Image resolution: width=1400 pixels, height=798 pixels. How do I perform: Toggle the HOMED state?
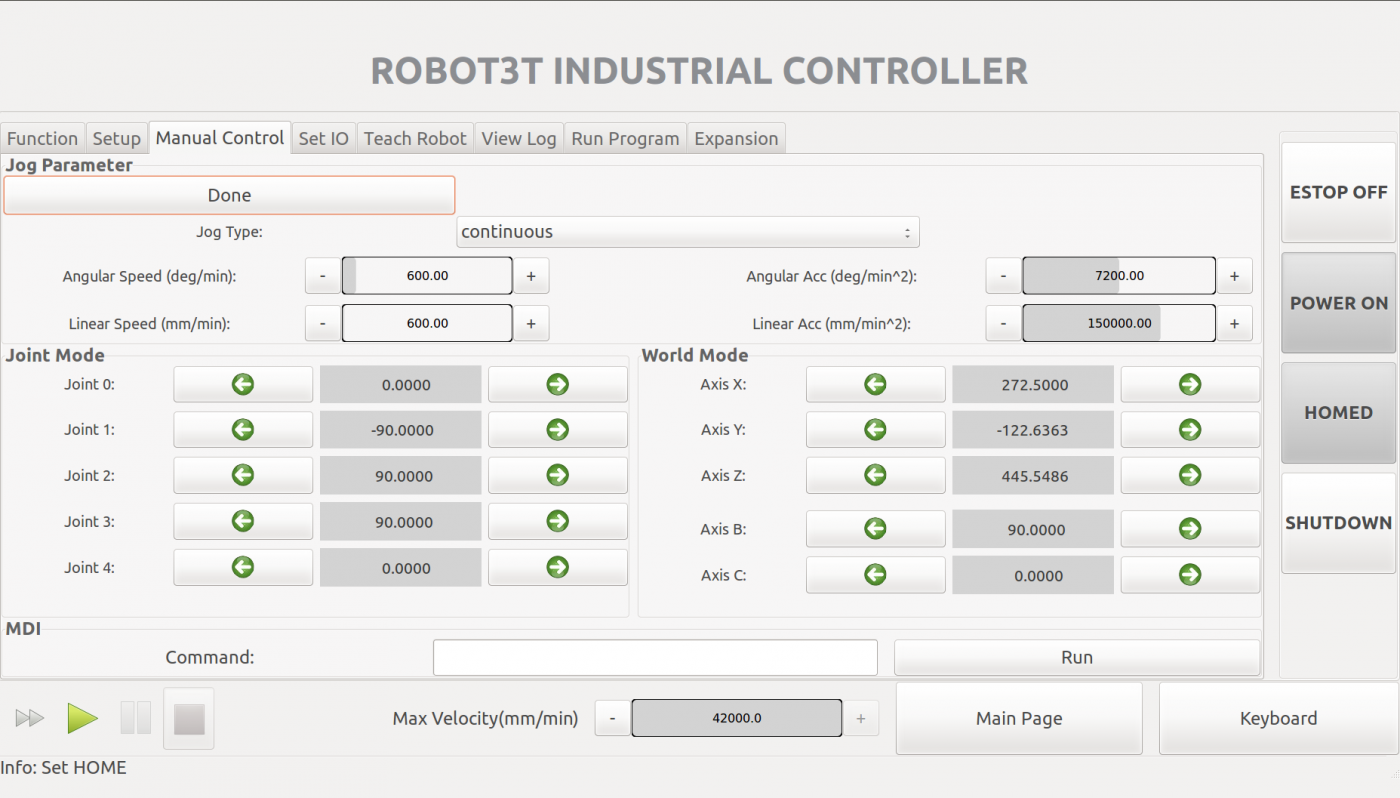point(1338,413)
